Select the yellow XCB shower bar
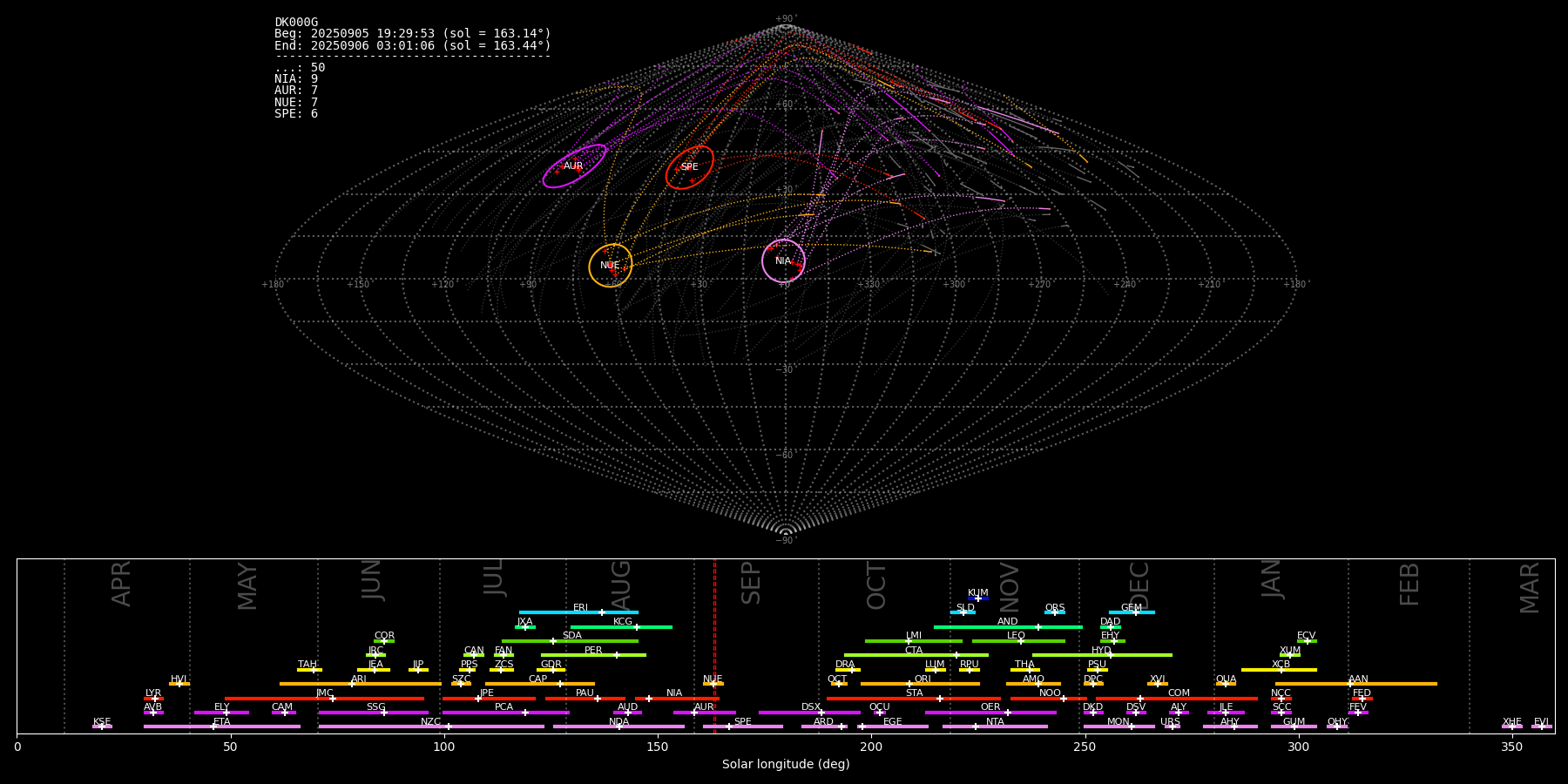Image resolution: width=1568 pixels, height=784 pixels. 1279,670
